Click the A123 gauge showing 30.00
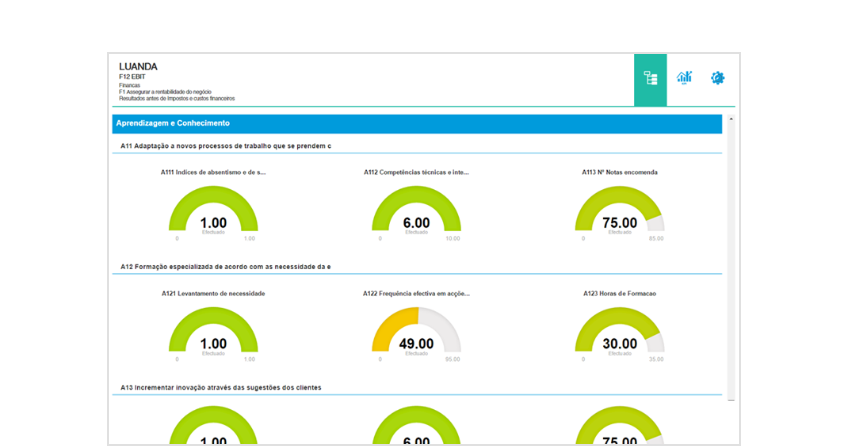848x446 pixels. tap(619, 332)
